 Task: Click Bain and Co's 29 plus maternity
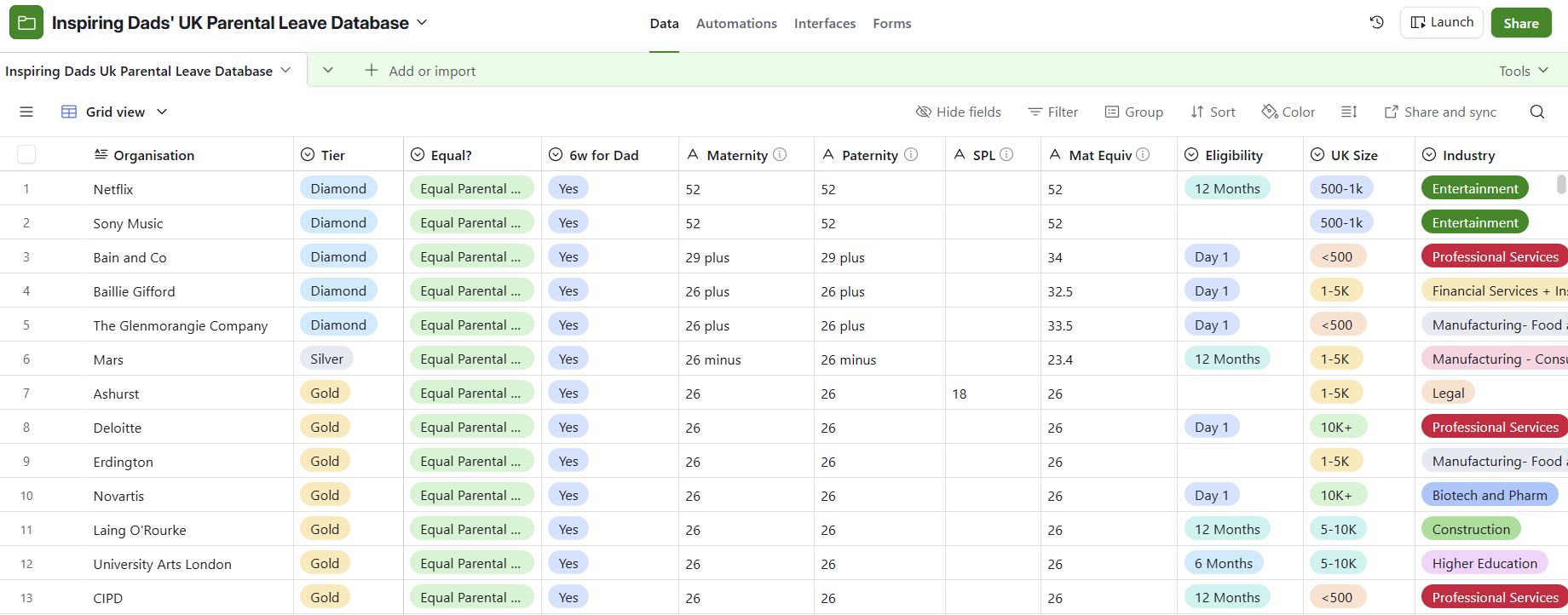(707, 257)
